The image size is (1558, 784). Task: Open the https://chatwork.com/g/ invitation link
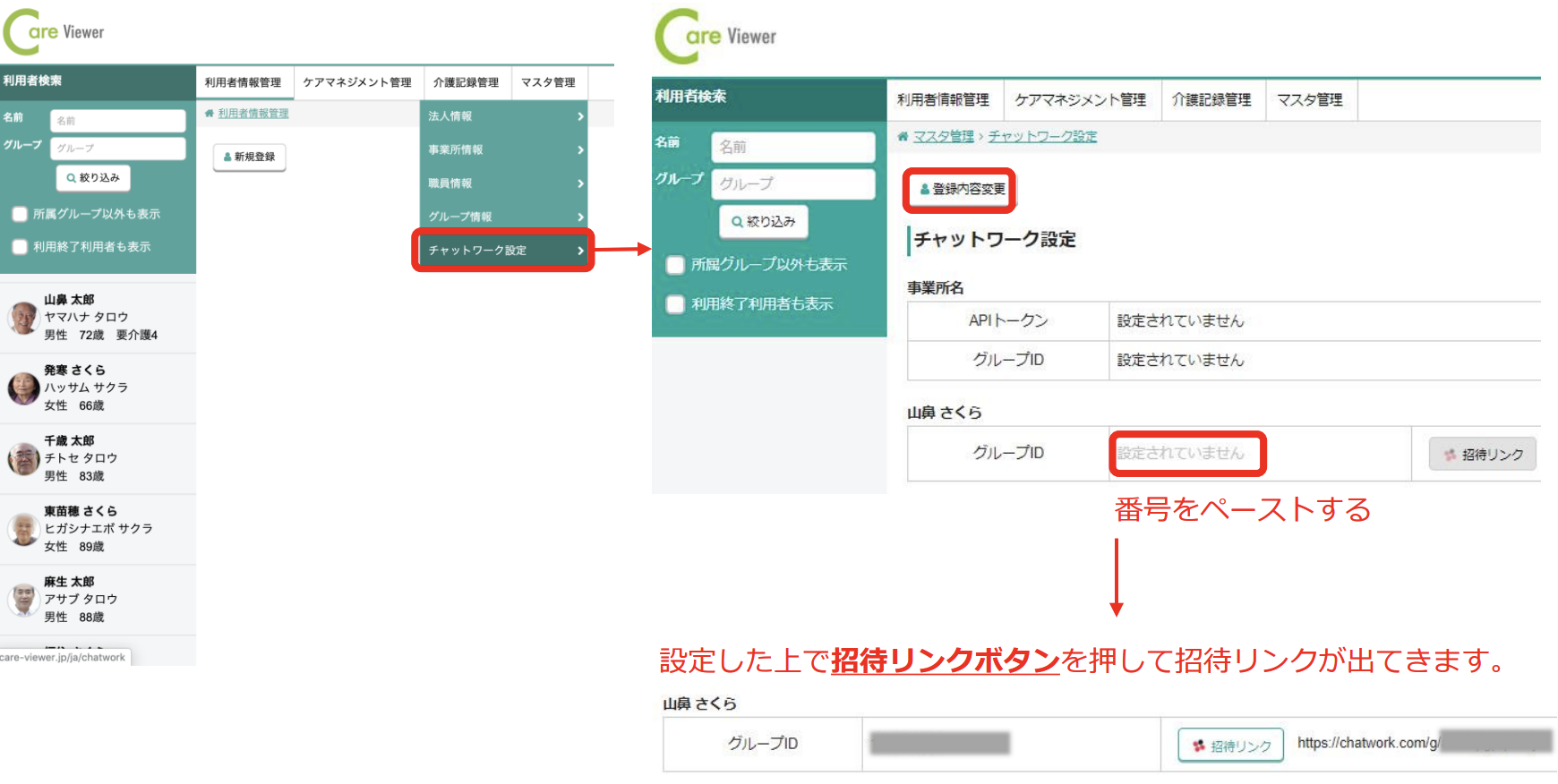click(1425, 743)
